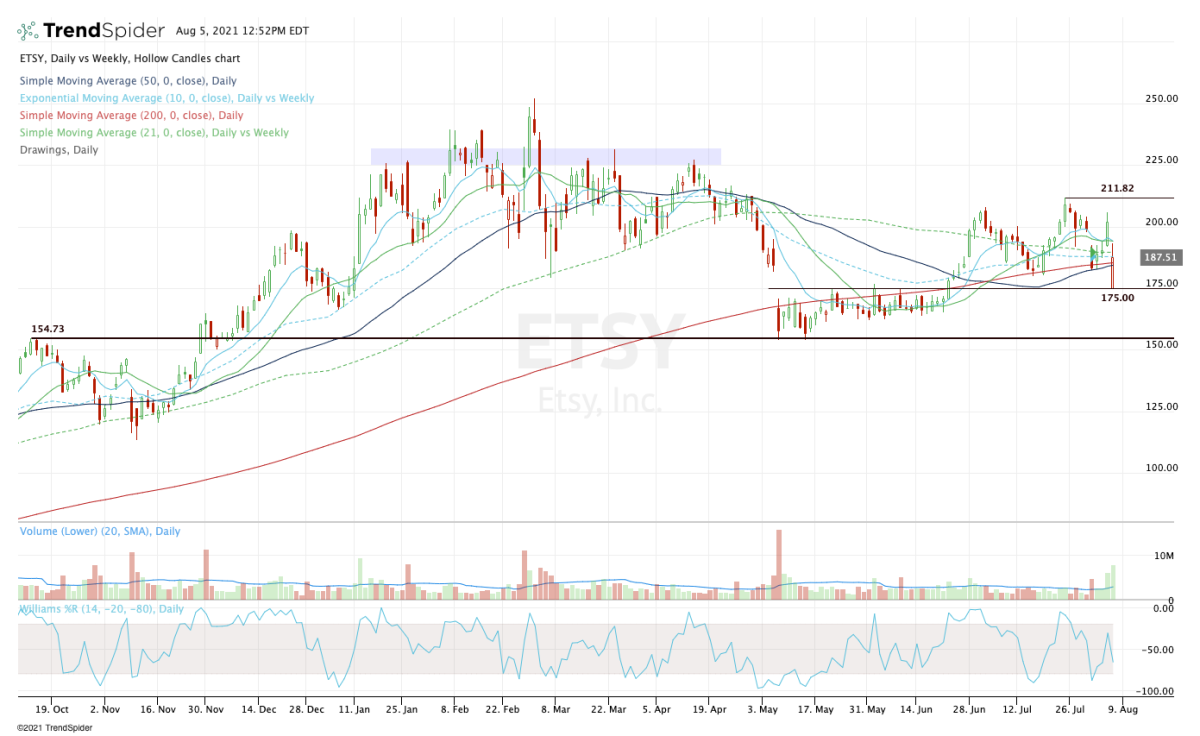1200x736 pixels.
Task: Select the 211.82 resistance level label
Action: tap(1118, 187)
